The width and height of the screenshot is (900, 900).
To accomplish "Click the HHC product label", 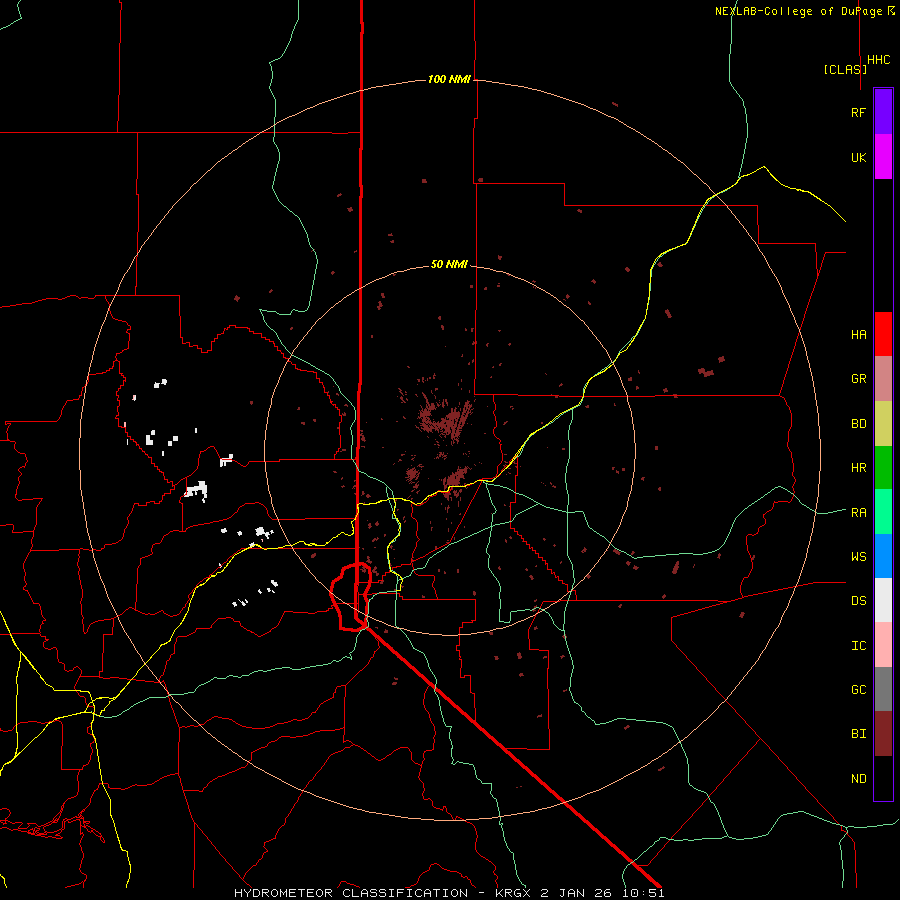I will tap(879, 60).
